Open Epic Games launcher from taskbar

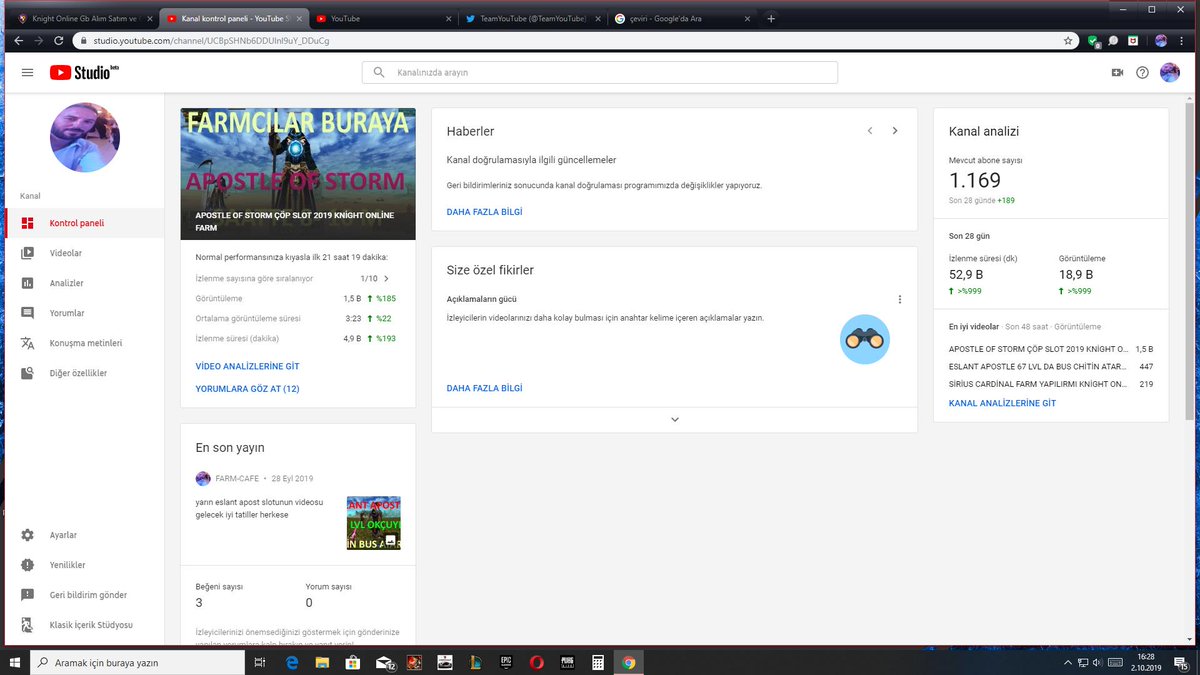(x=506, y=662)
